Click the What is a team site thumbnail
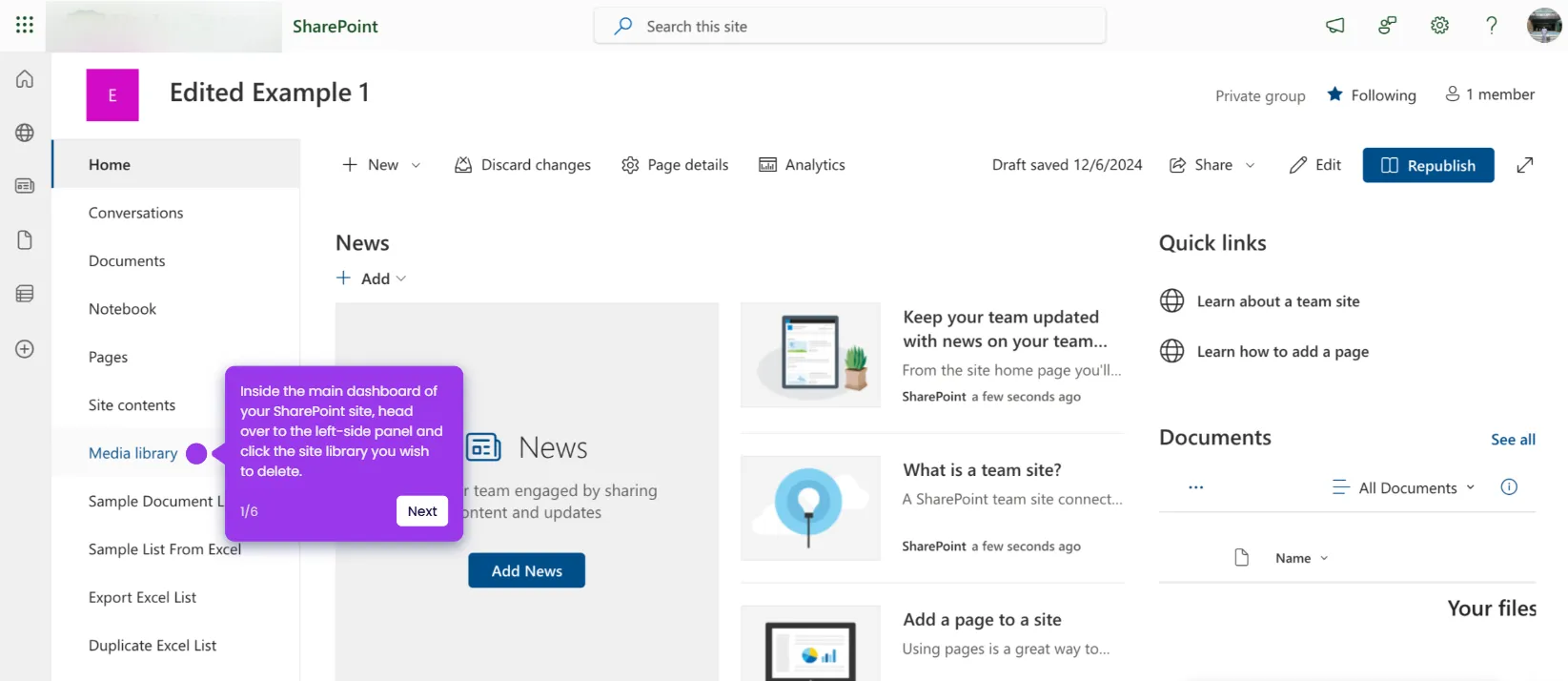1568x681 pixels. pyautogui.click(x=810, y=507)
